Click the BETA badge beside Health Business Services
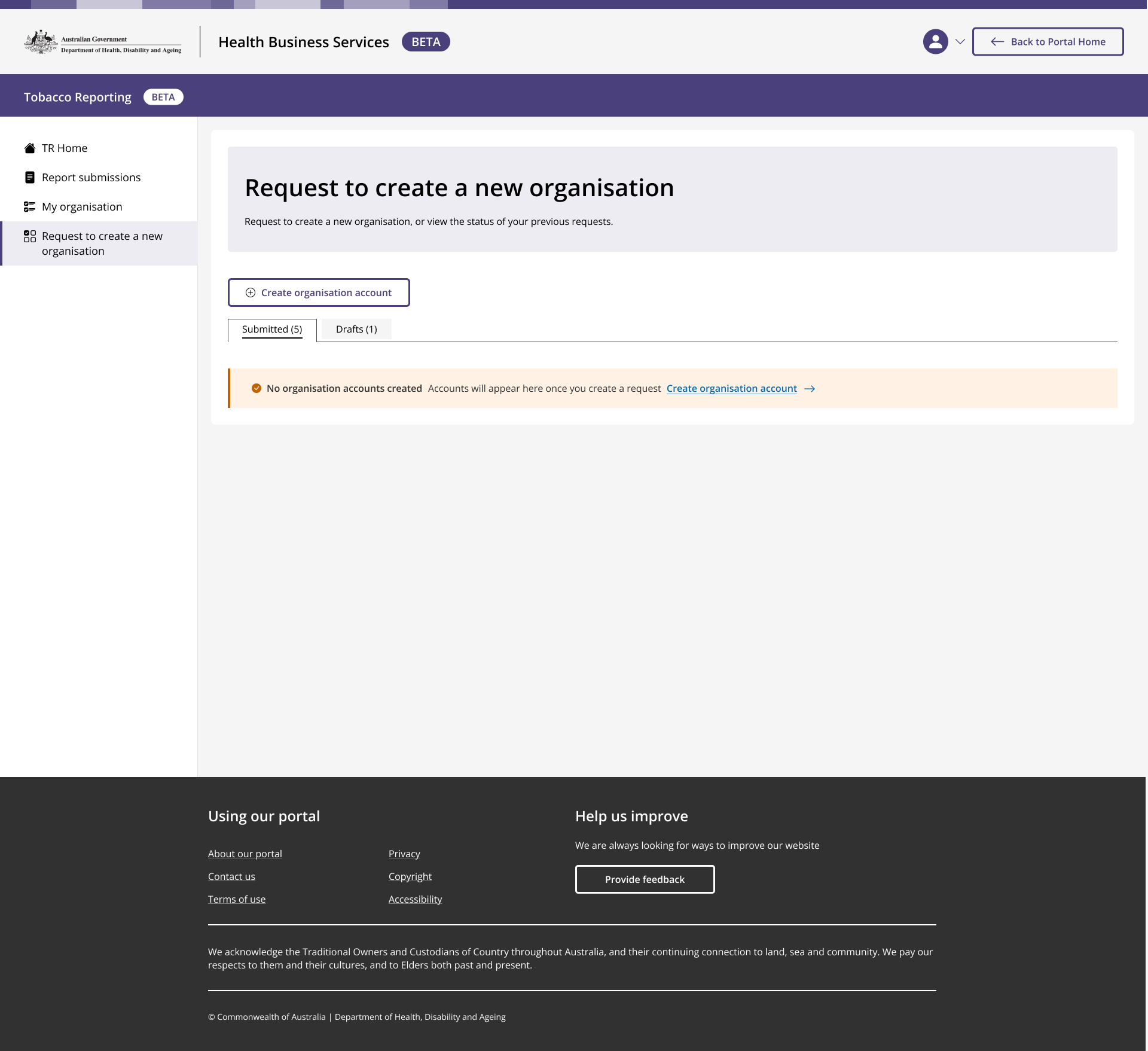Image resolution: width=1148 pixels, height=1051 pixels. [x=426, y=42]
